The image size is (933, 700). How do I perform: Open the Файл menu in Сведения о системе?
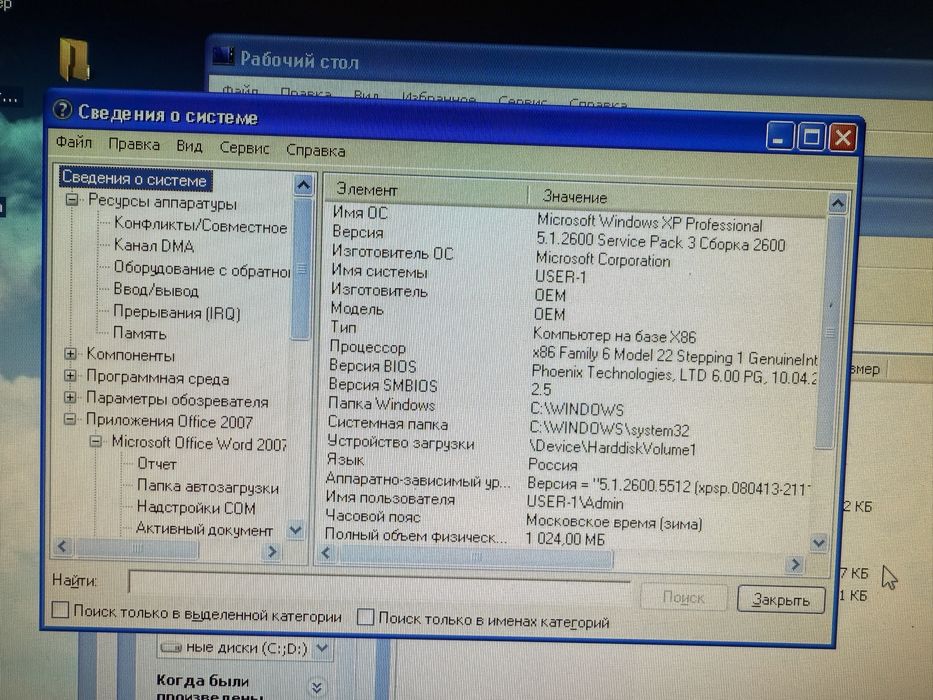[74, 142]
